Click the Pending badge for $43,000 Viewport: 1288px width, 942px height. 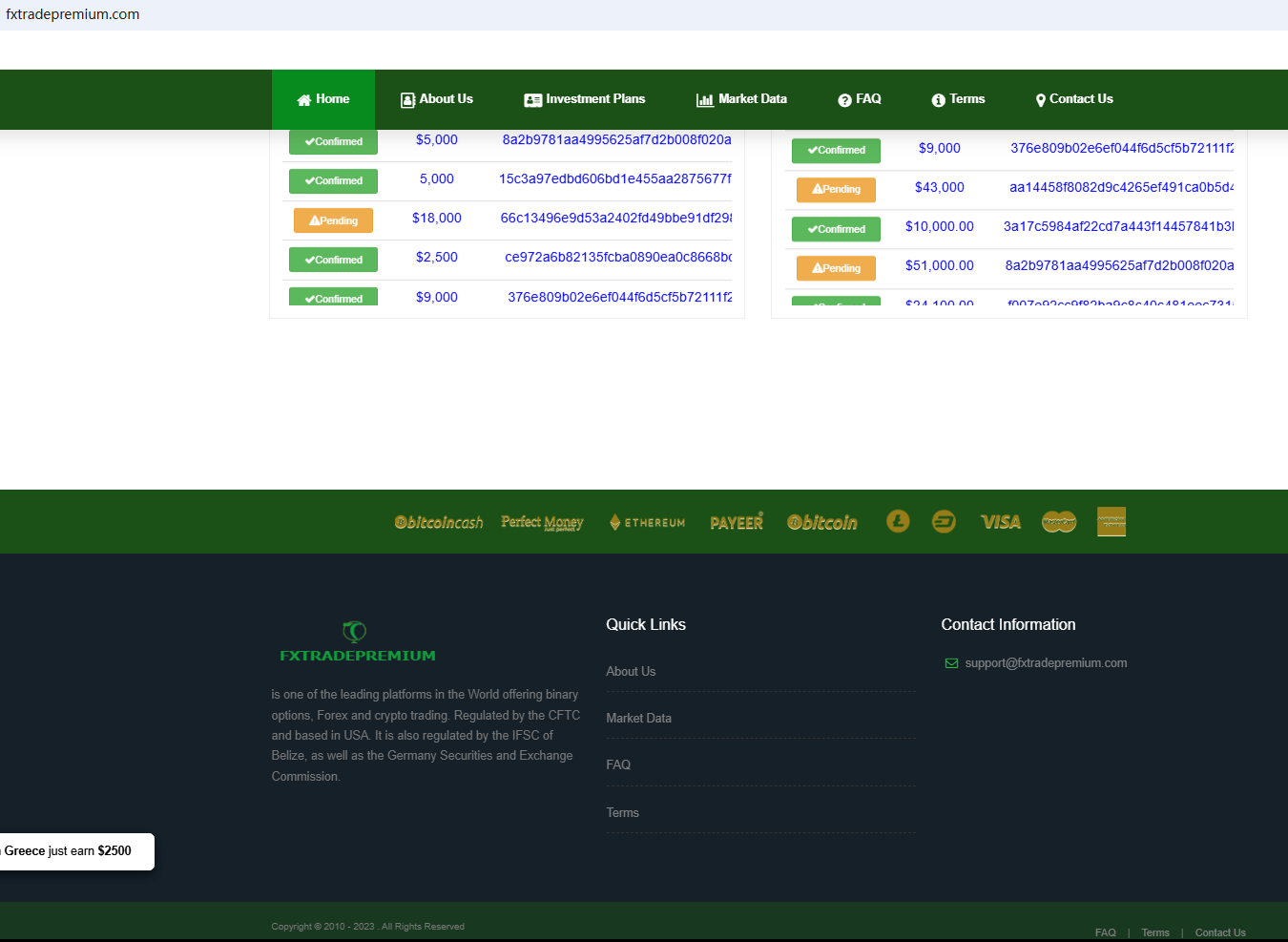836,189
